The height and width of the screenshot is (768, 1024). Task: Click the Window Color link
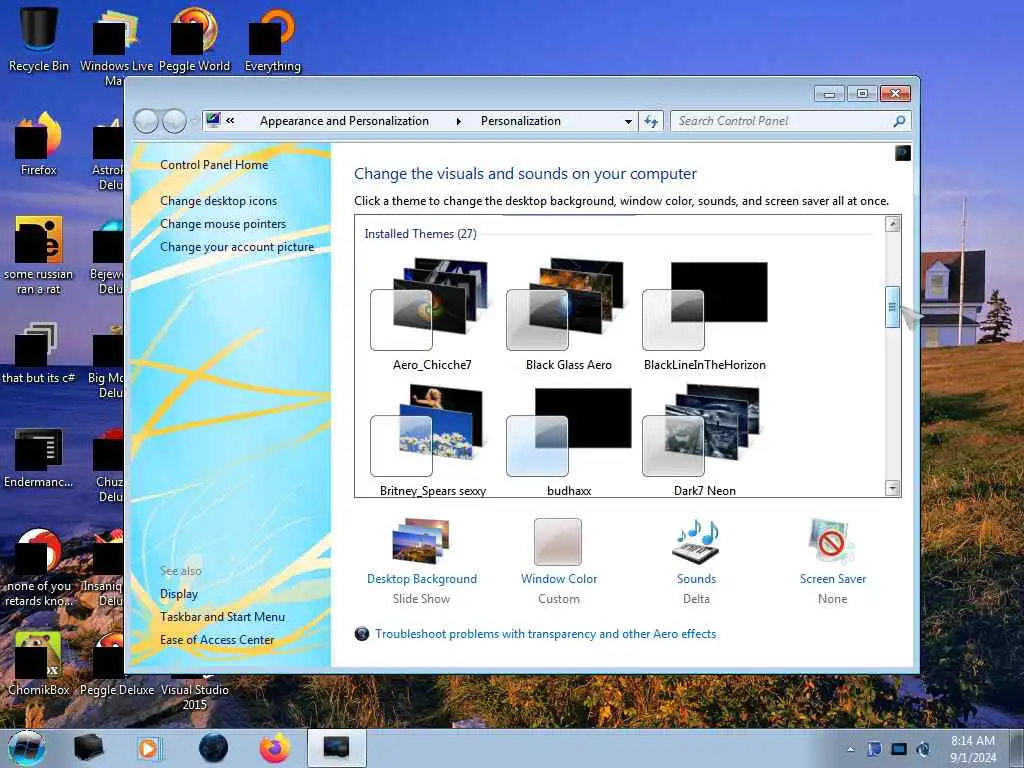tap(559, 579)
